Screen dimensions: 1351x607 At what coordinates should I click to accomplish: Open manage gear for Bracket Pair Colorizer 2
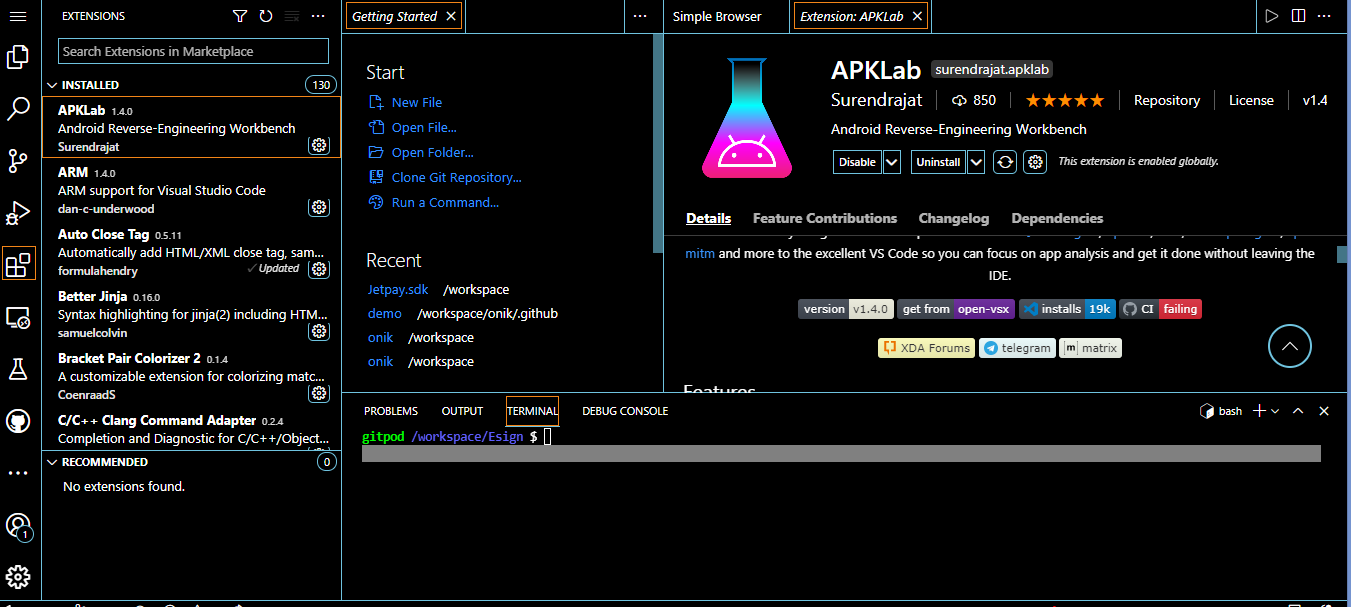(x=319, y=393)
